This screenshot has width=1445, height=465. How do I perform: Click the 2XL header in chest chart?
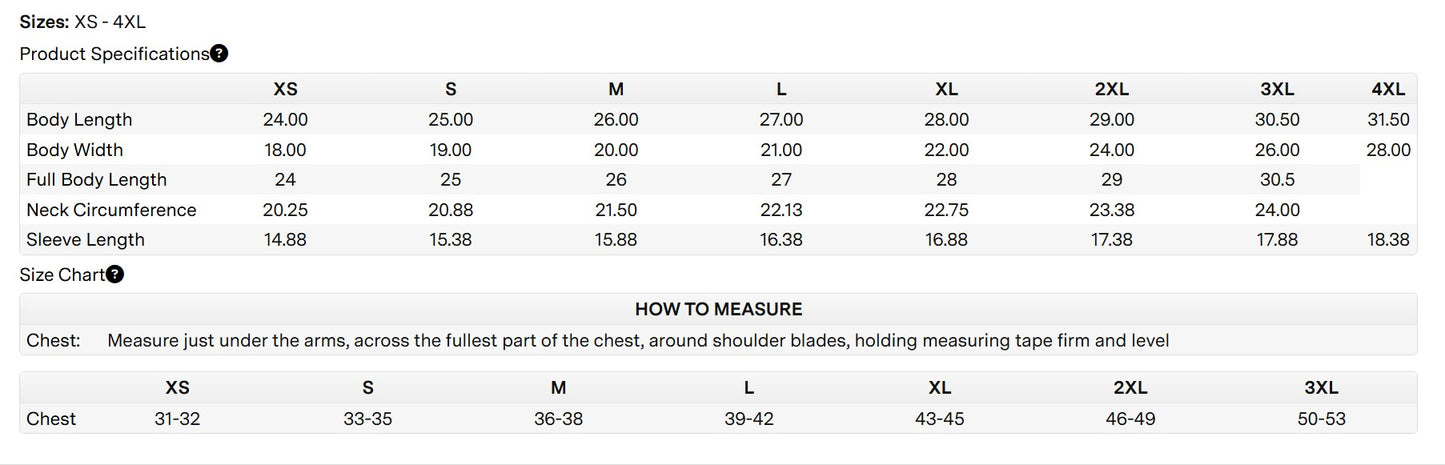pyautogui.click(x=1130, y=388)
